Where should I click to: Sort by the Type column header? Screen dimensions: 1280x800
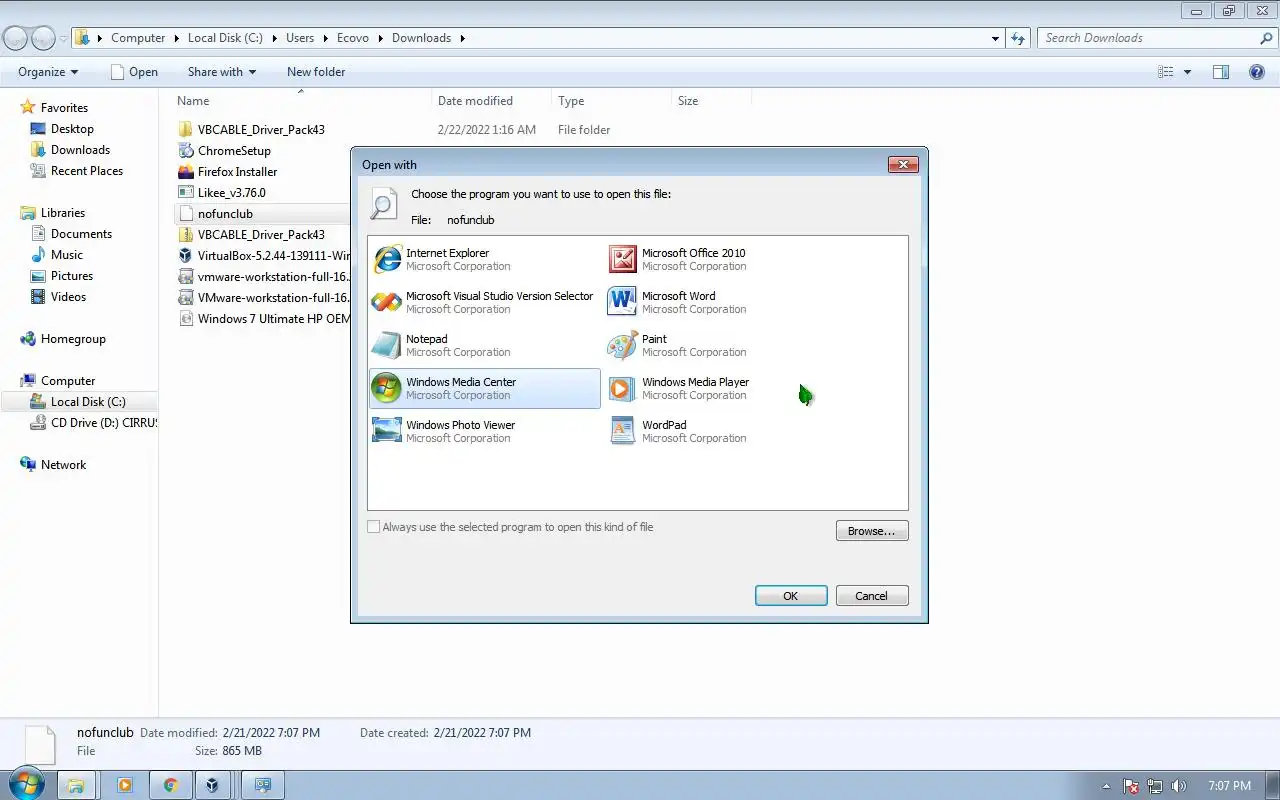pyautogui.click(x=611, y=101)
